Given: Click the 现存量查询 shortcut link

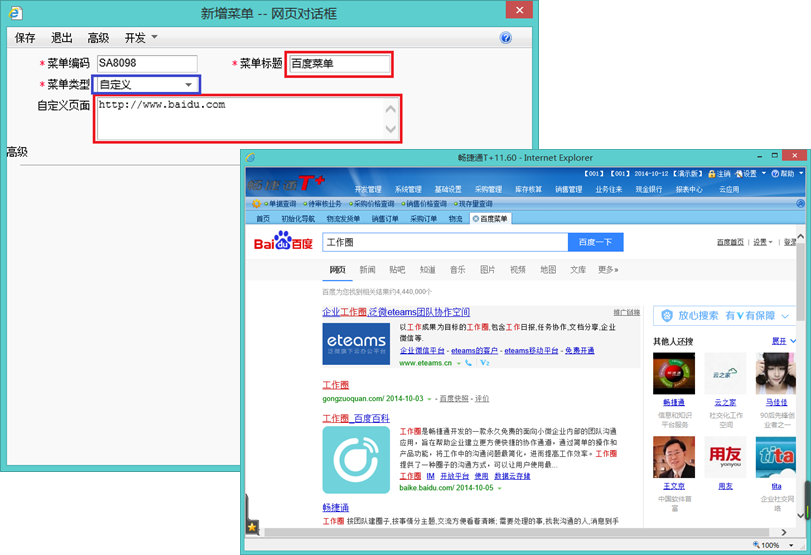Looking at the screenshot, I should (475, 204).
